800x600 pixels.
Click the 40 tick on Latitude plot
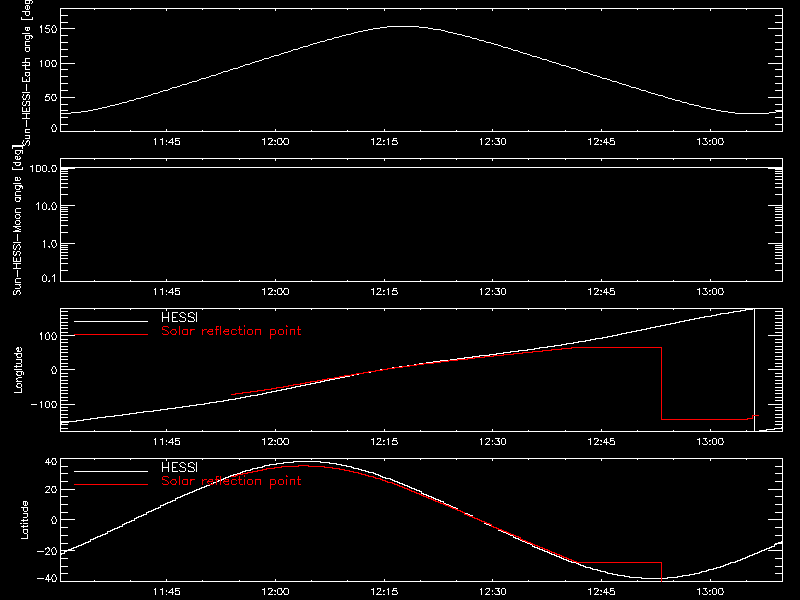pyautogui.click(x=51, y=462)
